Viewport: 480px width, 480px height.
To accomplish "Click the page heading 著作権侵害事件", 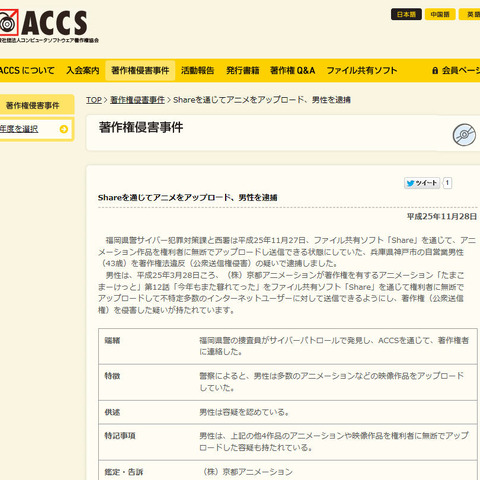I will 141,127.
